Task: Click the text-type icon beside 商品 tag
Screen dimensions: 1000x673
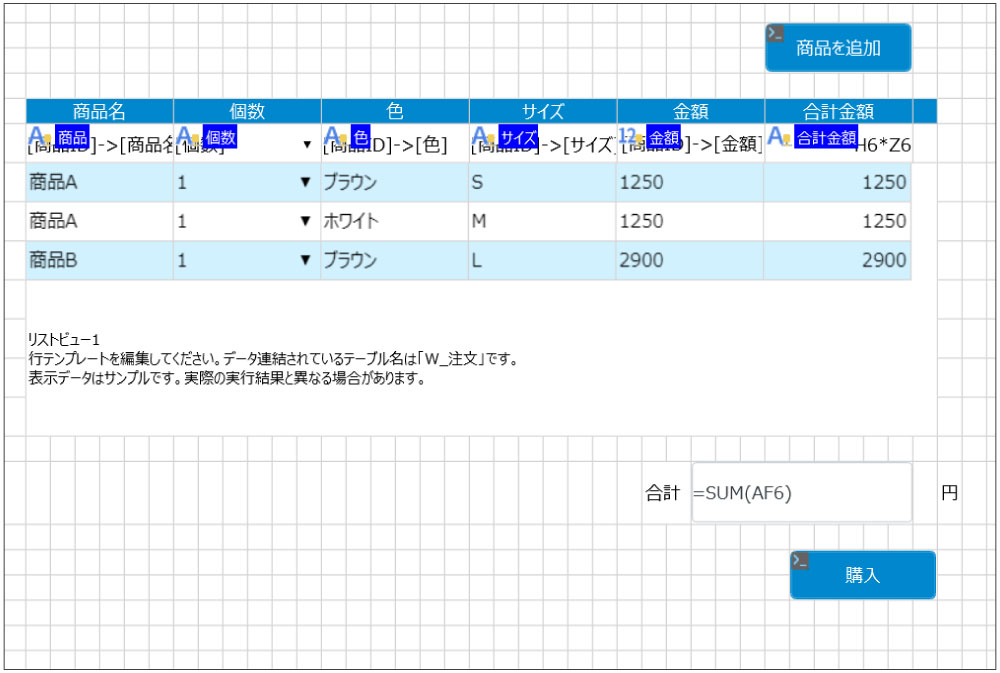Action: coord(39,136)
